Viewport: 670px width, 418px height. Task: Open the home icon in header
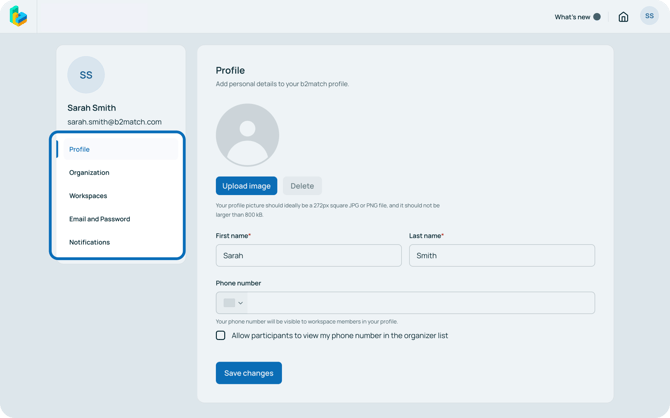(x=623, y=17)
